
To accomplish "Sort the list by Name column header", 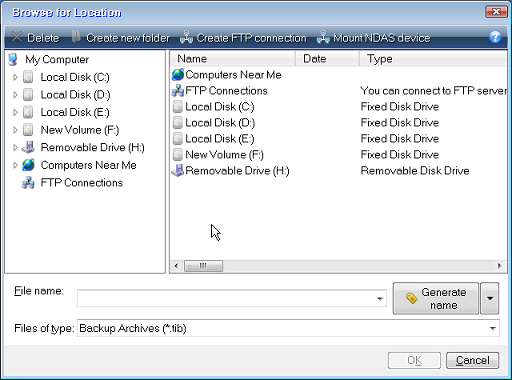I will tap(233, 59).
